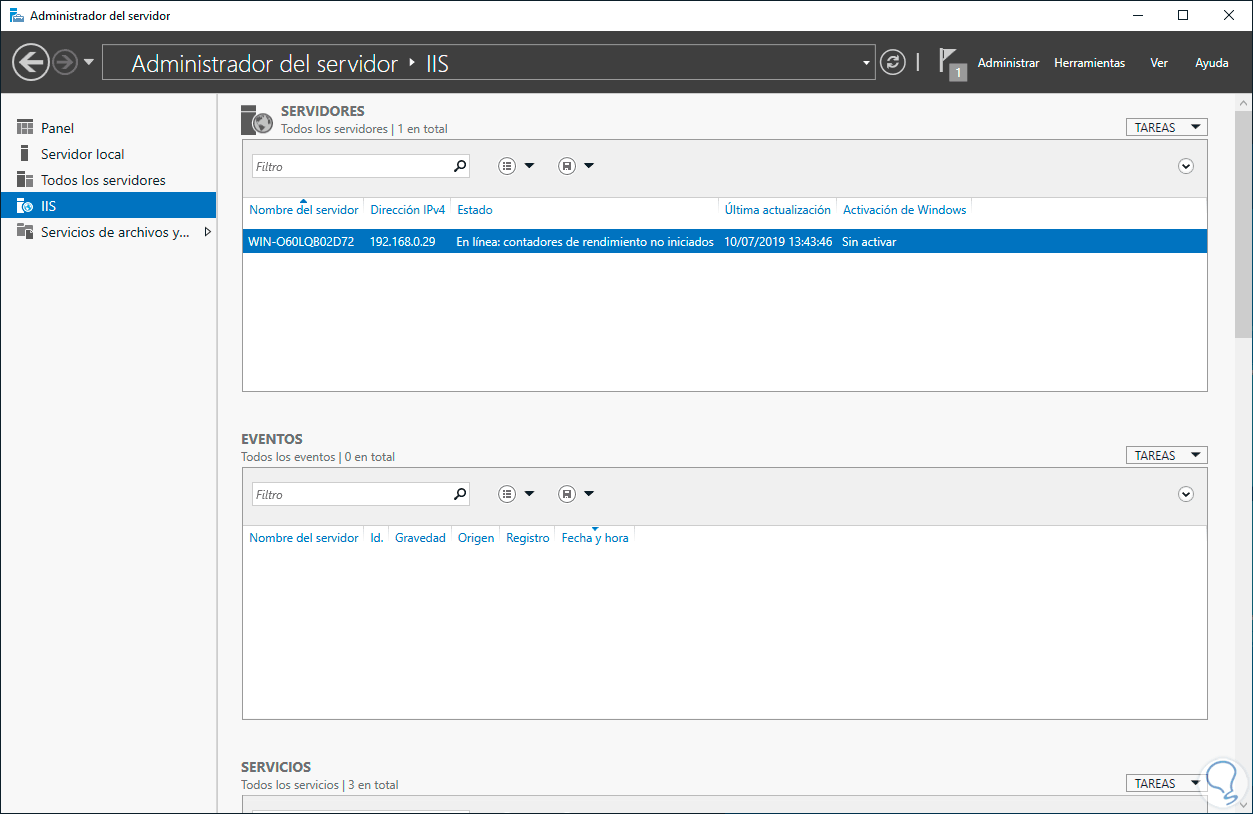Screen dimensions: 1253x814
Task: Sort Eventos by Nombre del servidor column
Action: point(303,538)
